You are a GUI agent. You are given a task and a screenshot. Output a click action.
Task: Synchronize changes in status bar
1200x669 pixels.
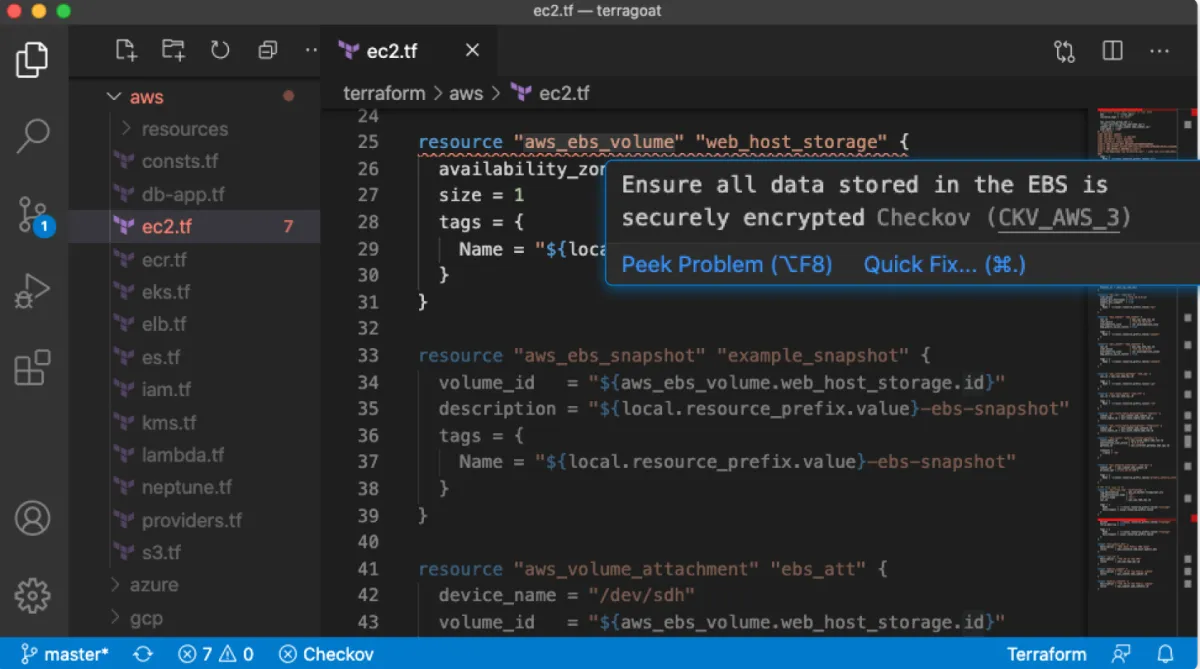coord(143,654)
